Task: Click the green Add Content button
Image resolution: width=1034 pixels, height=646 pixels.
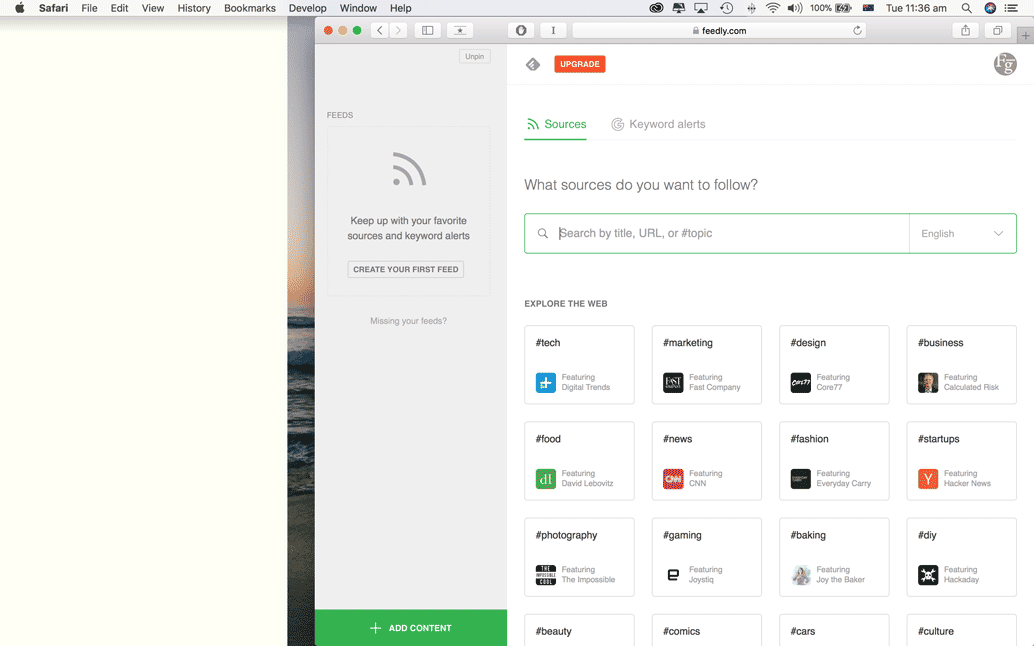Action: [x=411, y=628]
